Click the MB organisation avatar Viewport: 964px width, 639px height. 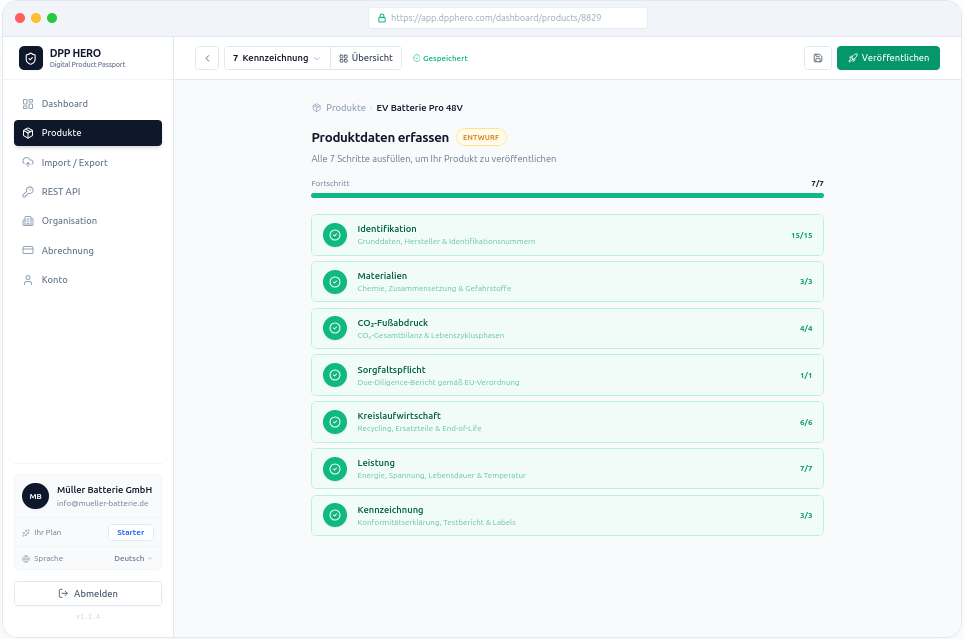pyautogui.click(x=35, y=496)
